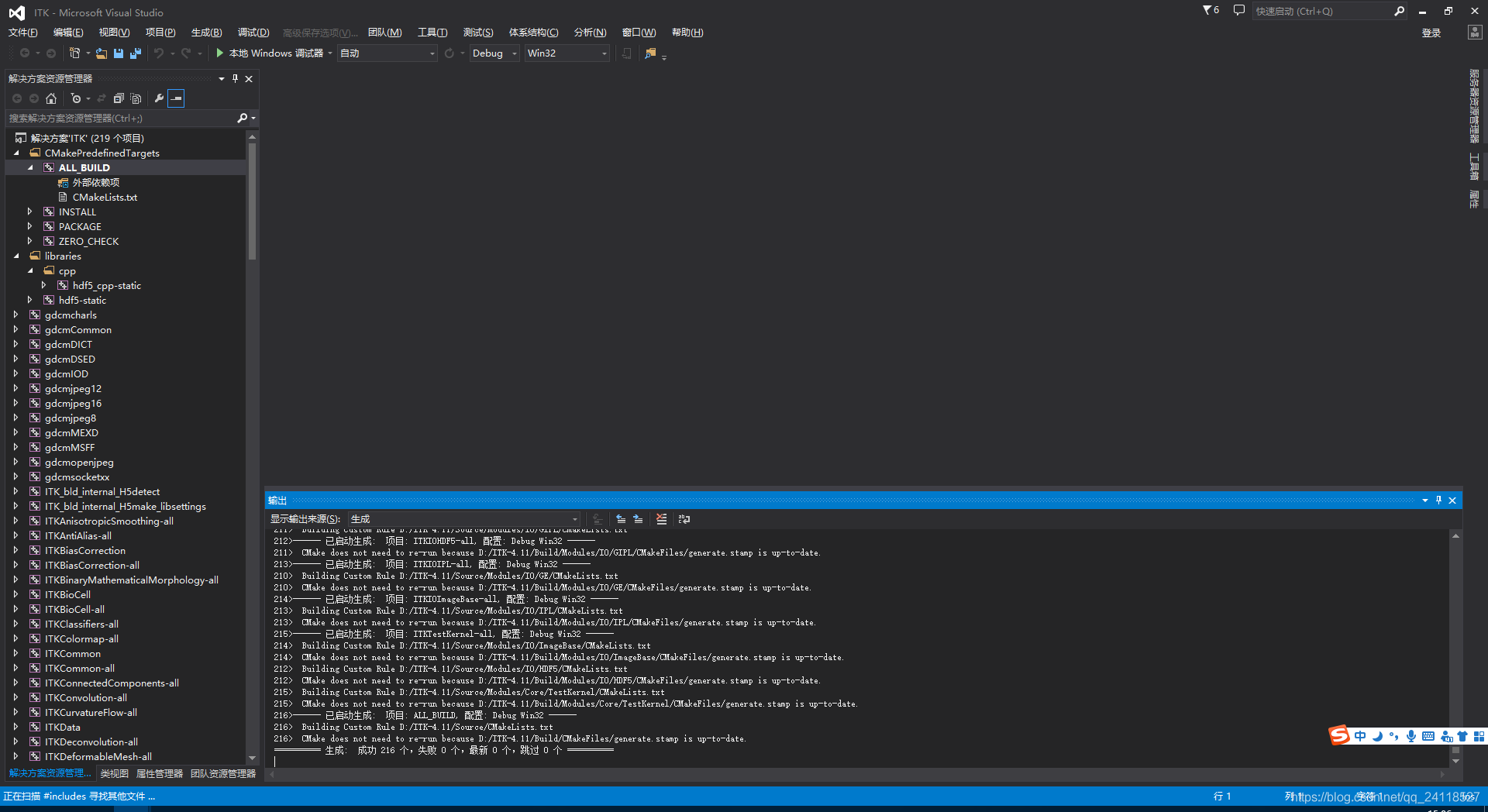
Task: Open the 自动 debug target dropdown
Action: point(387,53)
